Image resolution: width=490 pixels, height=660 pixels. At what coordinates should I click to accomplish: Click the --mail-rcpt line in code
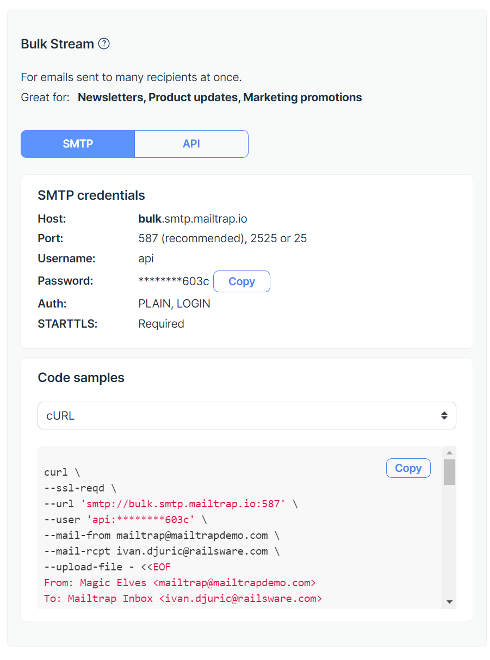tap(162, 551)
